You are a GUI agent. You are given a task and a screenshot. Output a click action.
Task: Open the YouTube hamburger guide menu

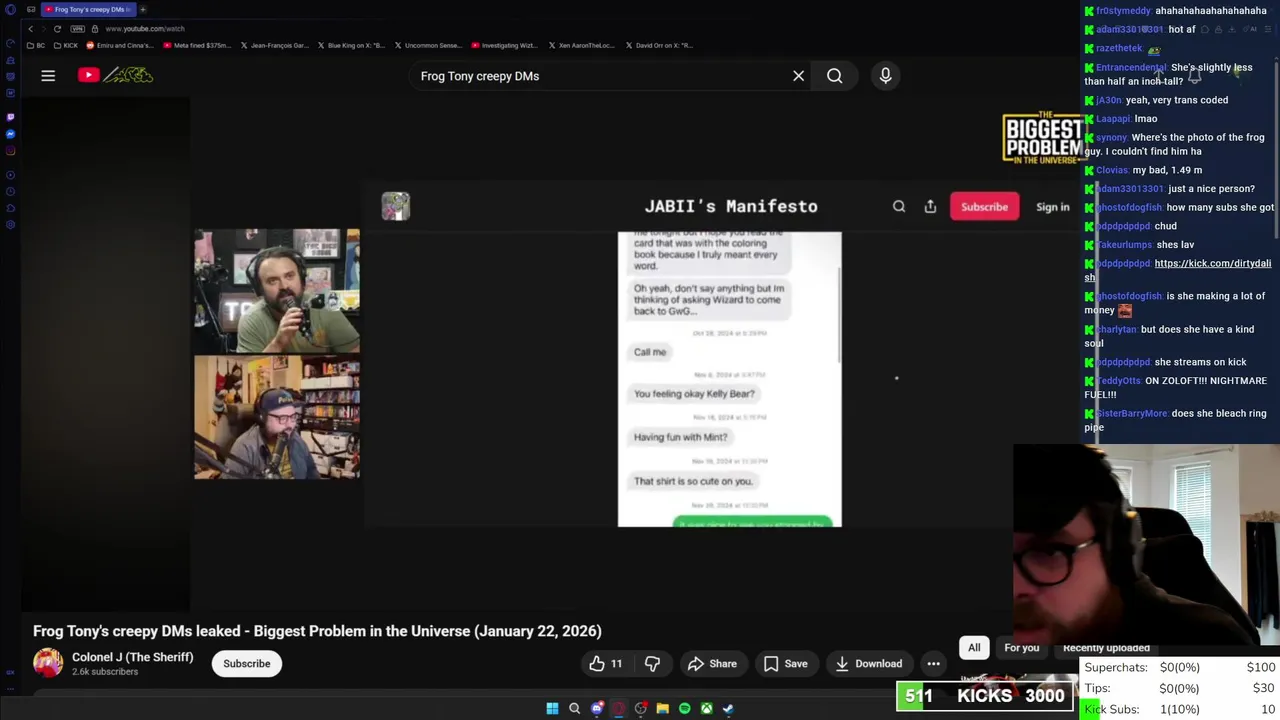(48, 75)
